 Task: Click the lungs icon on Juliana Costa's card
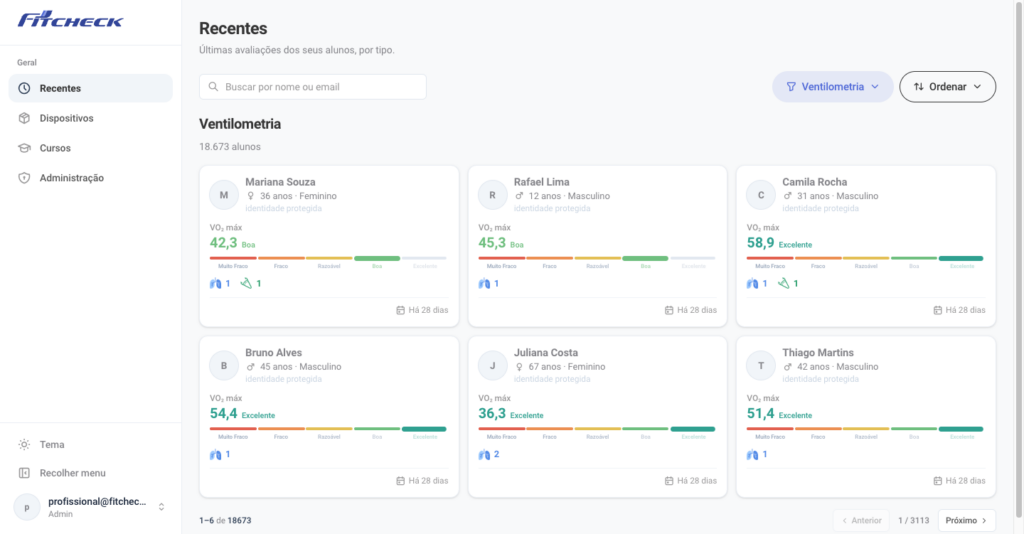point(484,454)
